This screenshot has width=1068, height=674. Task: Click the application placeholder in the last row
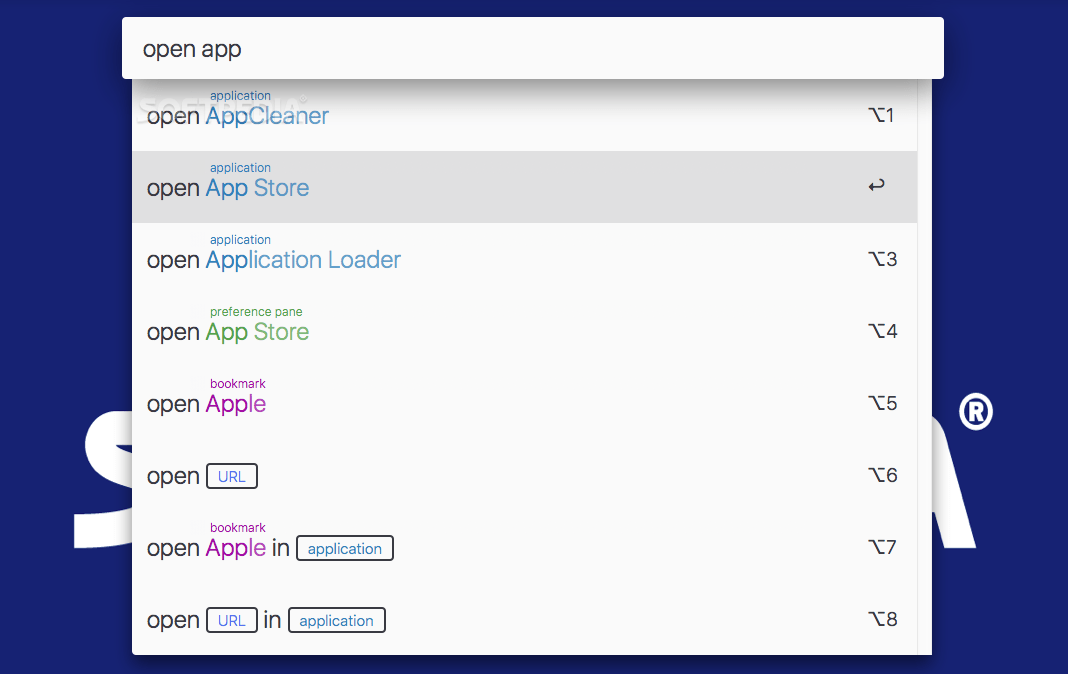coord(336,620)
